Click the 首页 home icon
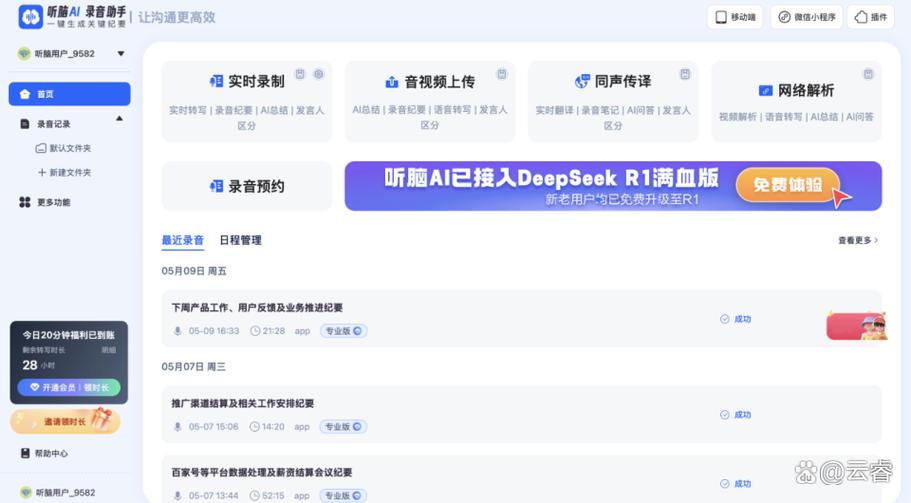Screen dimensions: 911x503 click(x=24, y=94)
